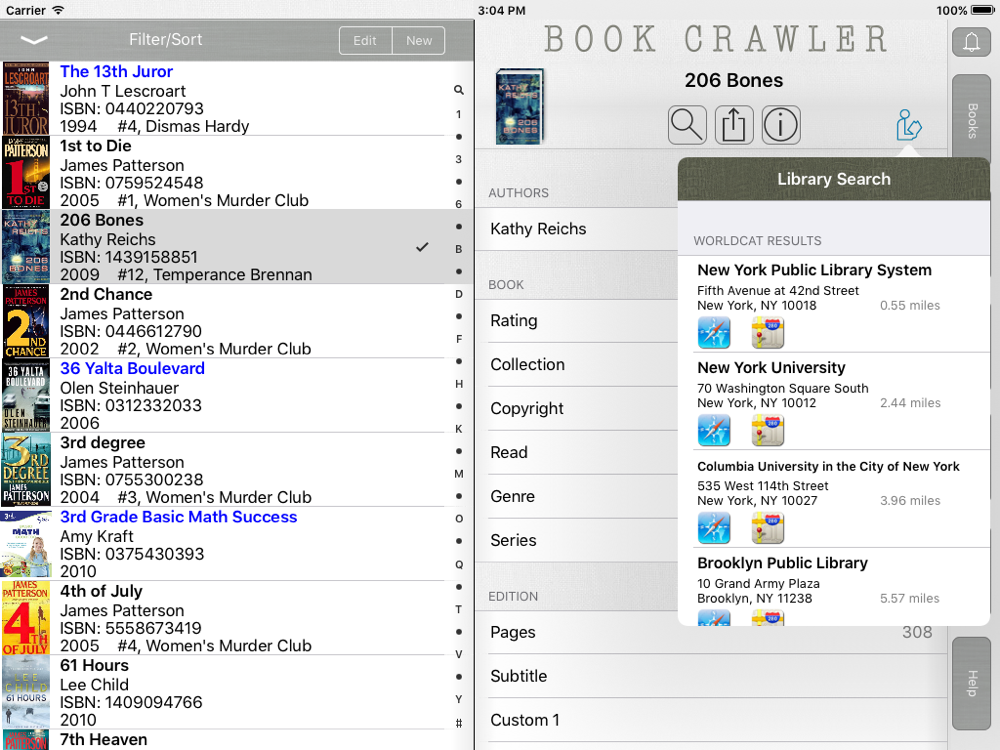
Task: Click the New button
Action: (x=419, y=40)
